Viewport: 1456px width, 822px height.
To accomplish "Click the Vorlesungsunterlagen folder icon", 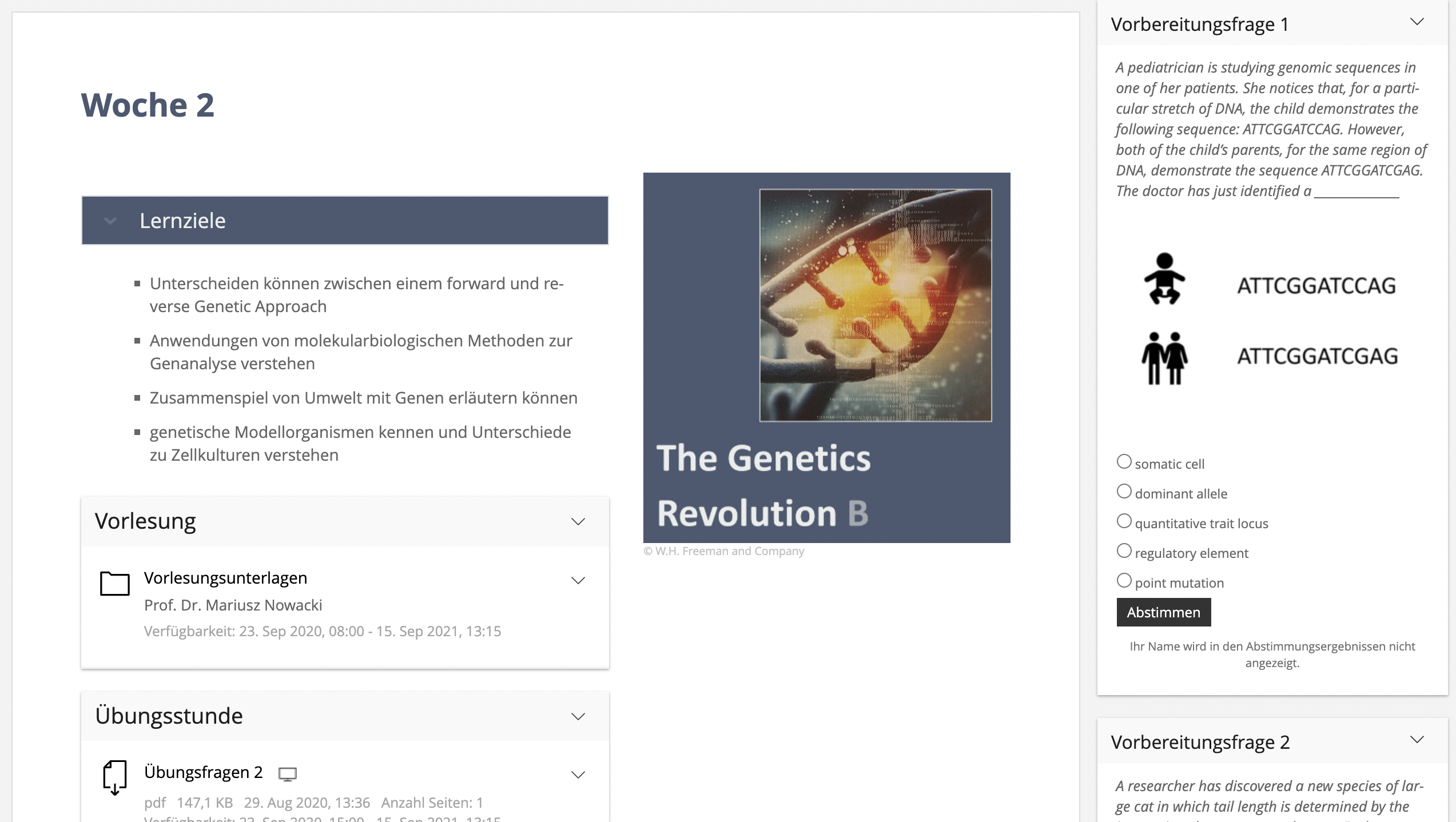I will pos(114,583).
